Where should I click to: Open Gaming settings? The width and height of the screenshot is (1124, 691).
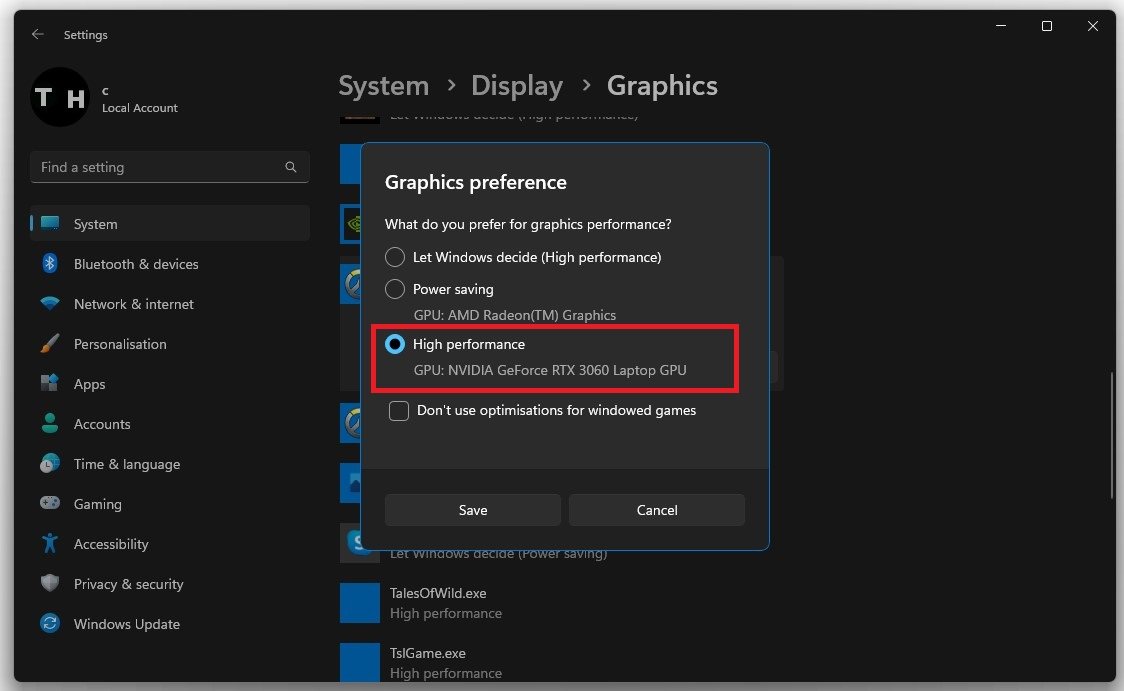click(x=97, y=504)
